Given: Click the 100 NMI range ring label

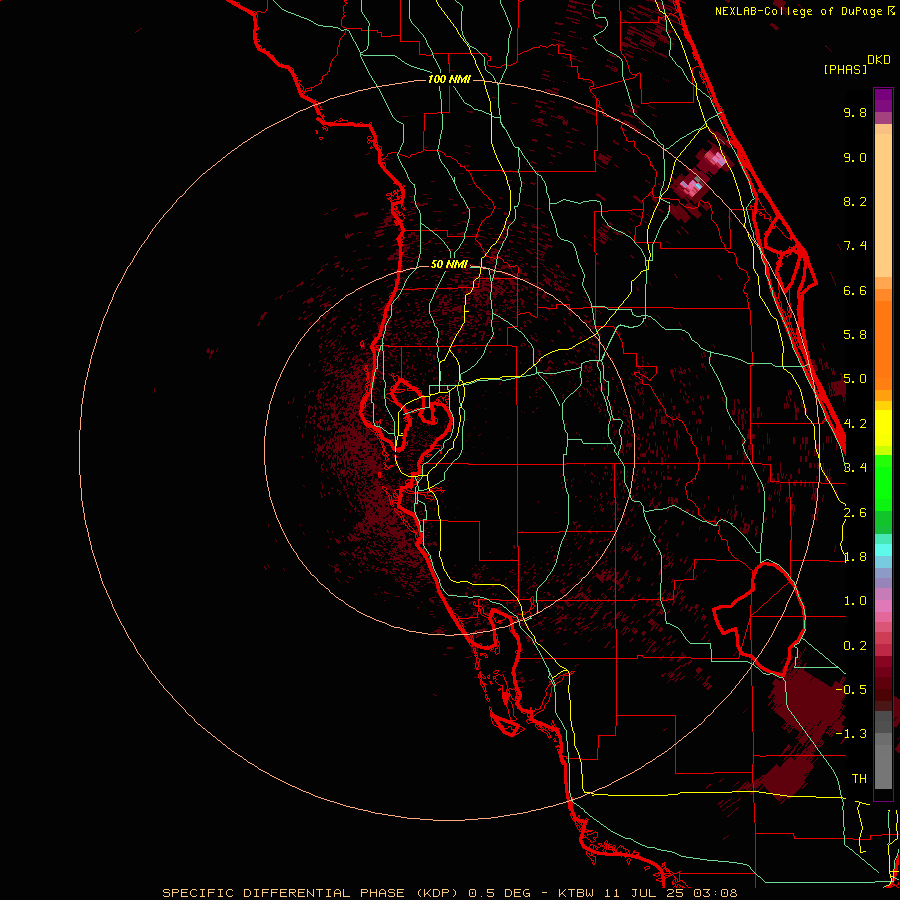Looking at the screenshot, I should [x=449, y=79].
